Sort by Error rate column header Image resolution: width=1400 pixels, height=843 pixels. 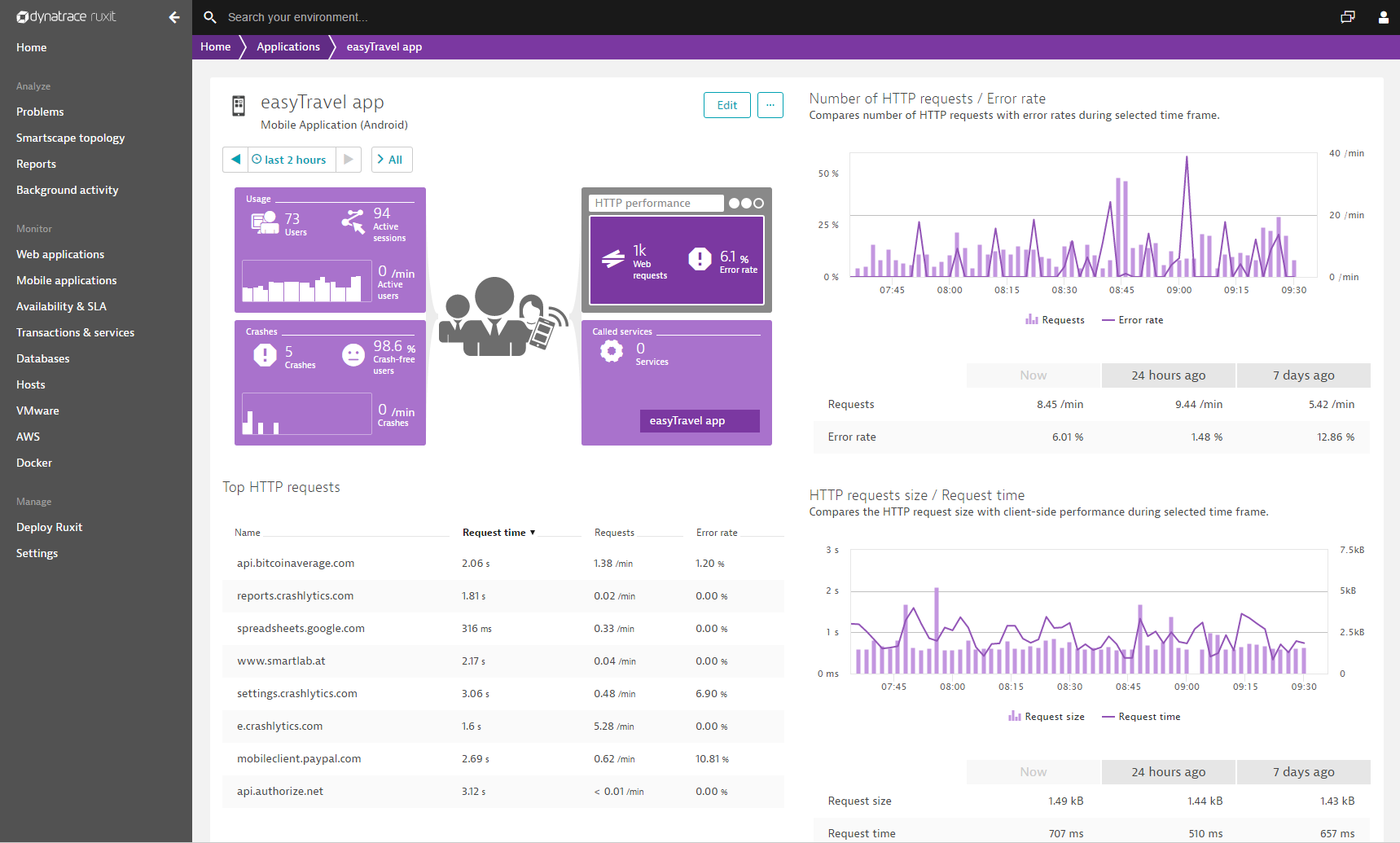[x=717, y=533]
